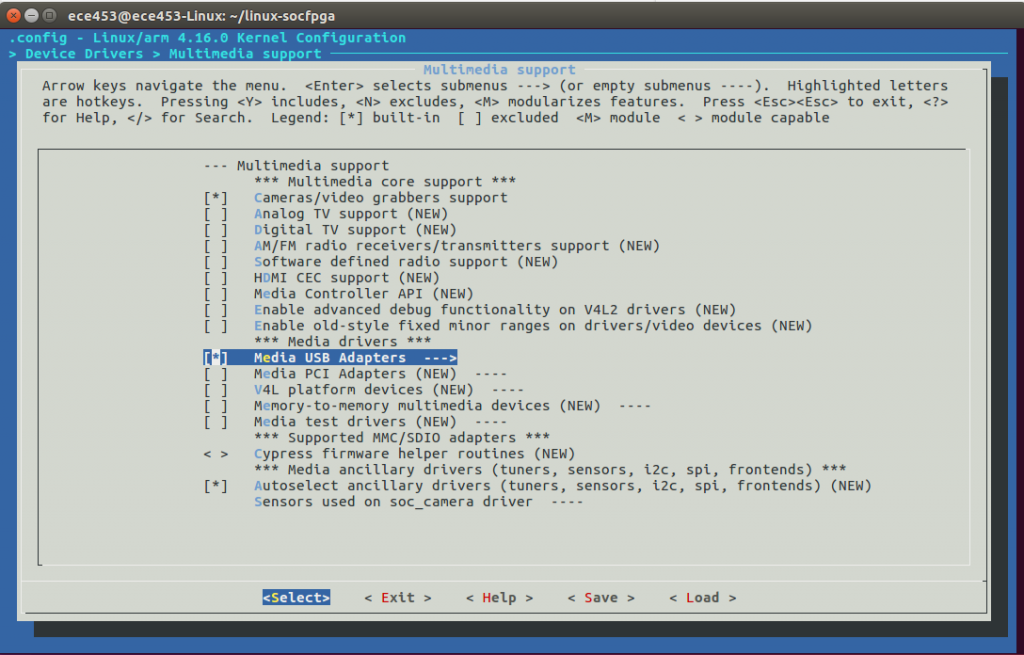Set module state for Cypress firmware helper routines
1024x655 pixels.
pyautogui.click(x=215, y=454)
